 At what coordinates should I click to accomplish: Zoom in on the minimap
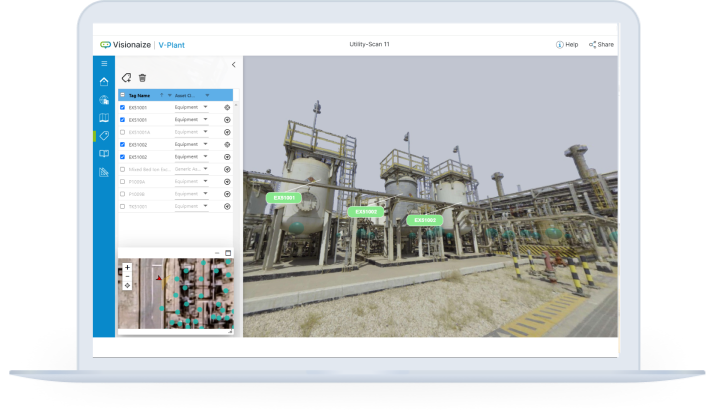(127, 267)
